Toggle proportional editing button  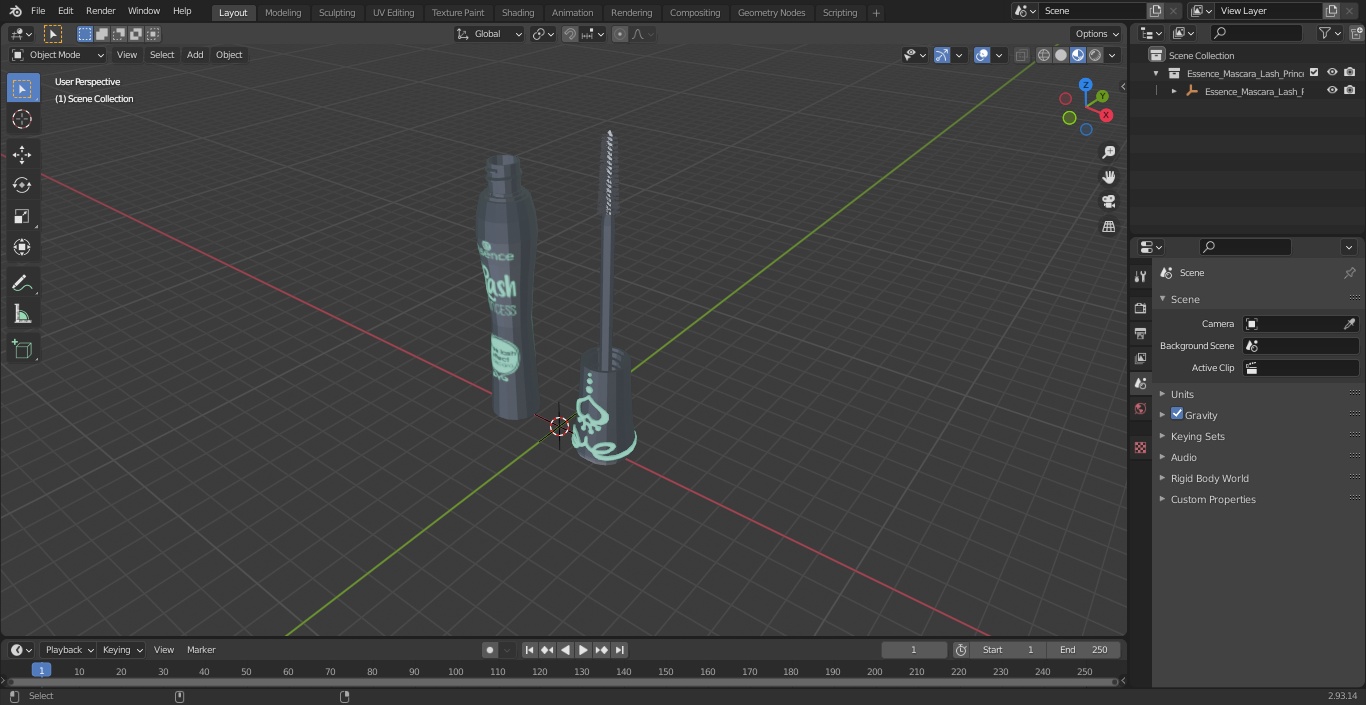pyautogui.click(x=620, y=34)
